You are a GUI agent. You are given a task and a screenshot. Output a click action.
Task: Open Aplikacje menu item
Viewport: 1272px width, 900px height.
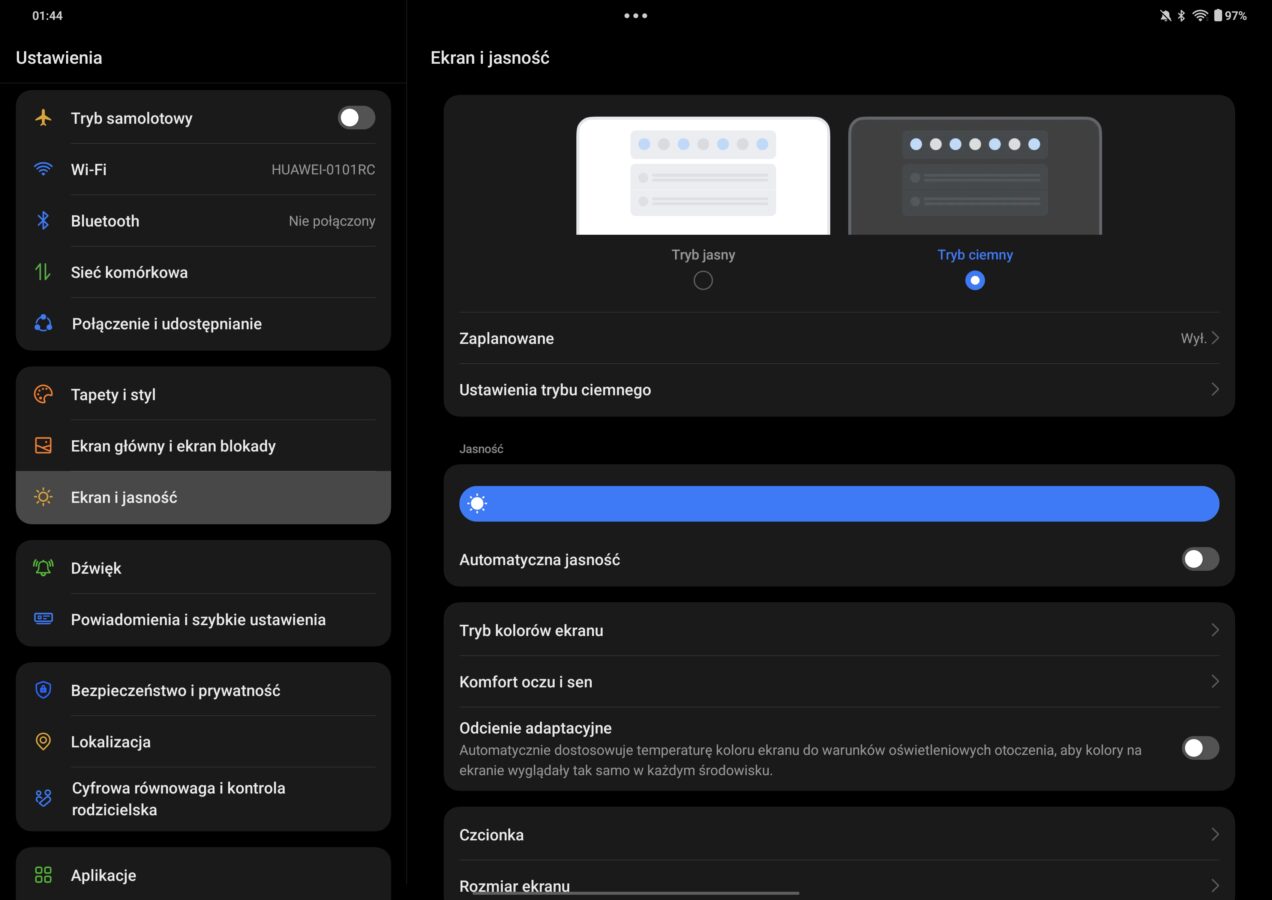pyautogui.click(x=203, y=875)
